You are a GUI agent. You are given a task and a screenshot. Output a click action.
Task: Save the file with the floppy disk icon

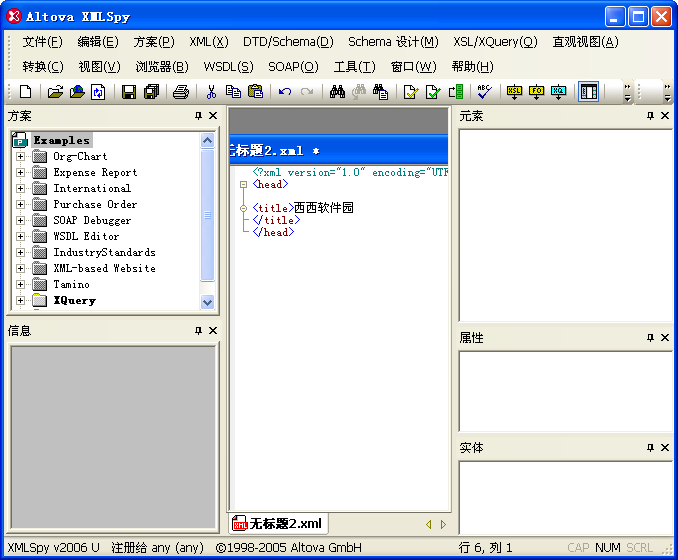[x=129, y=92]
